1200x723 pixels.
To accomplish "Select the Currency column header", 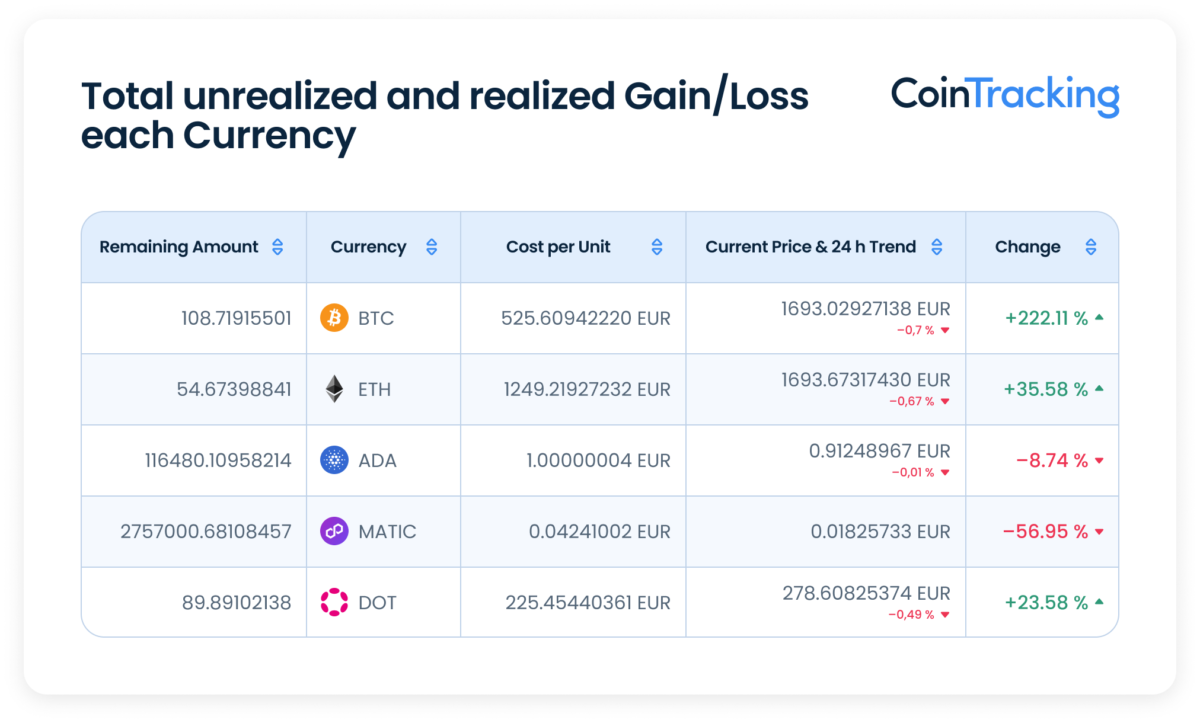I will [x=368, y=246].
